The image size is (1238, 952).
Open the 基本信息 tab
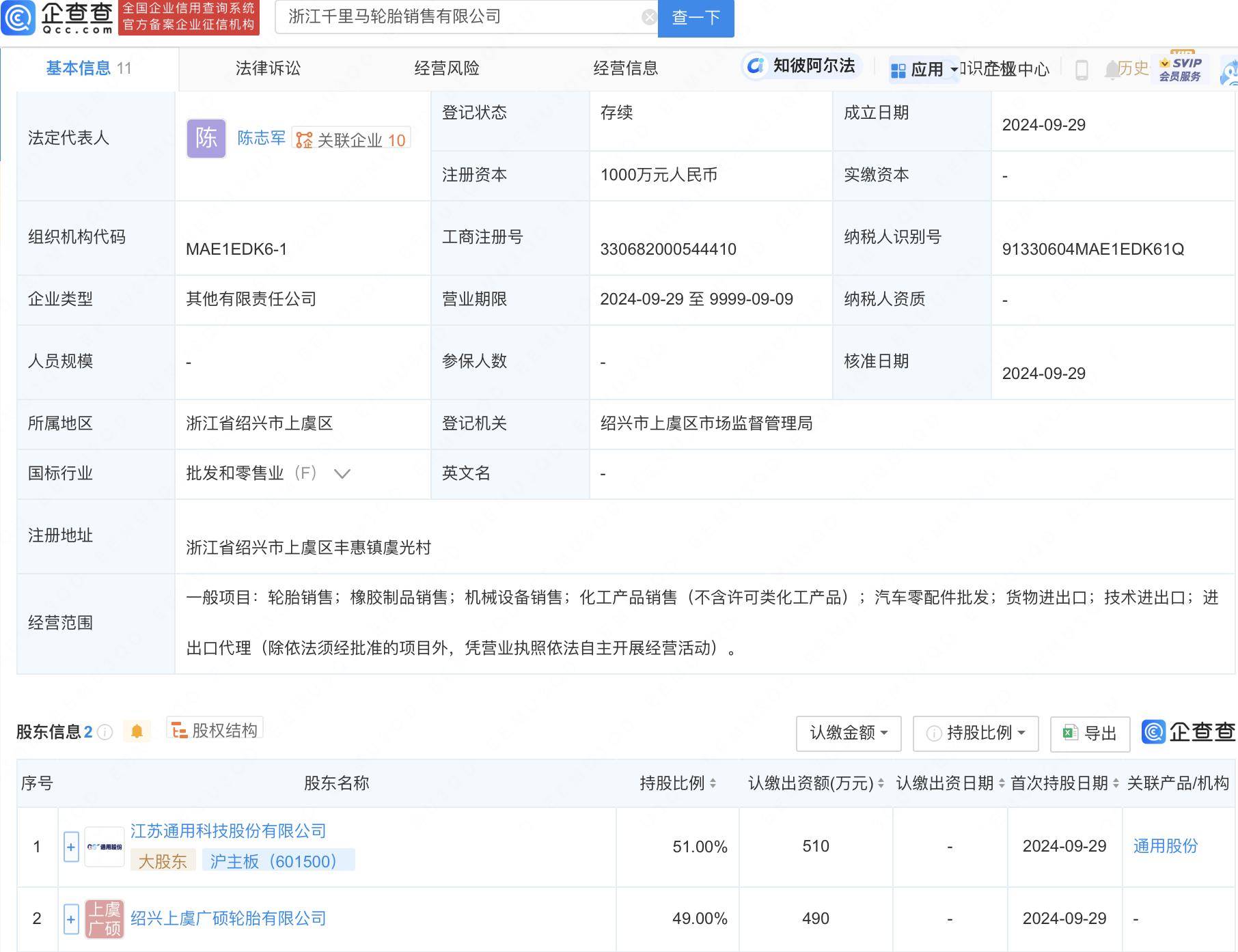89,68
